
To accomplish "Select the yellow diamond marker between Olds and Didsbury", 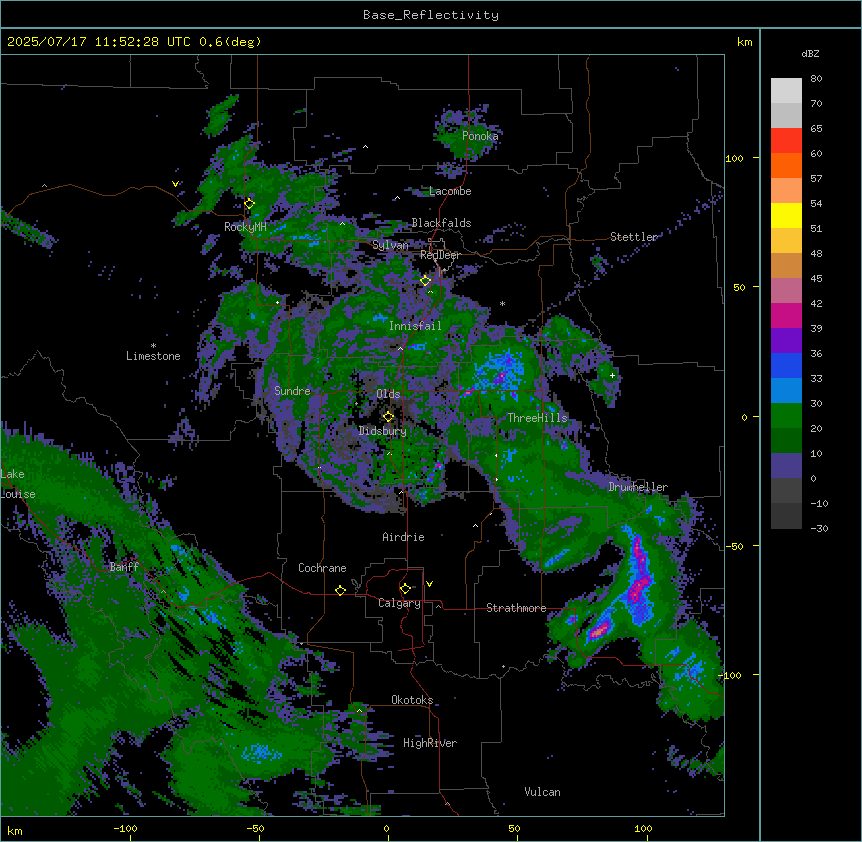I will point(388,417).
